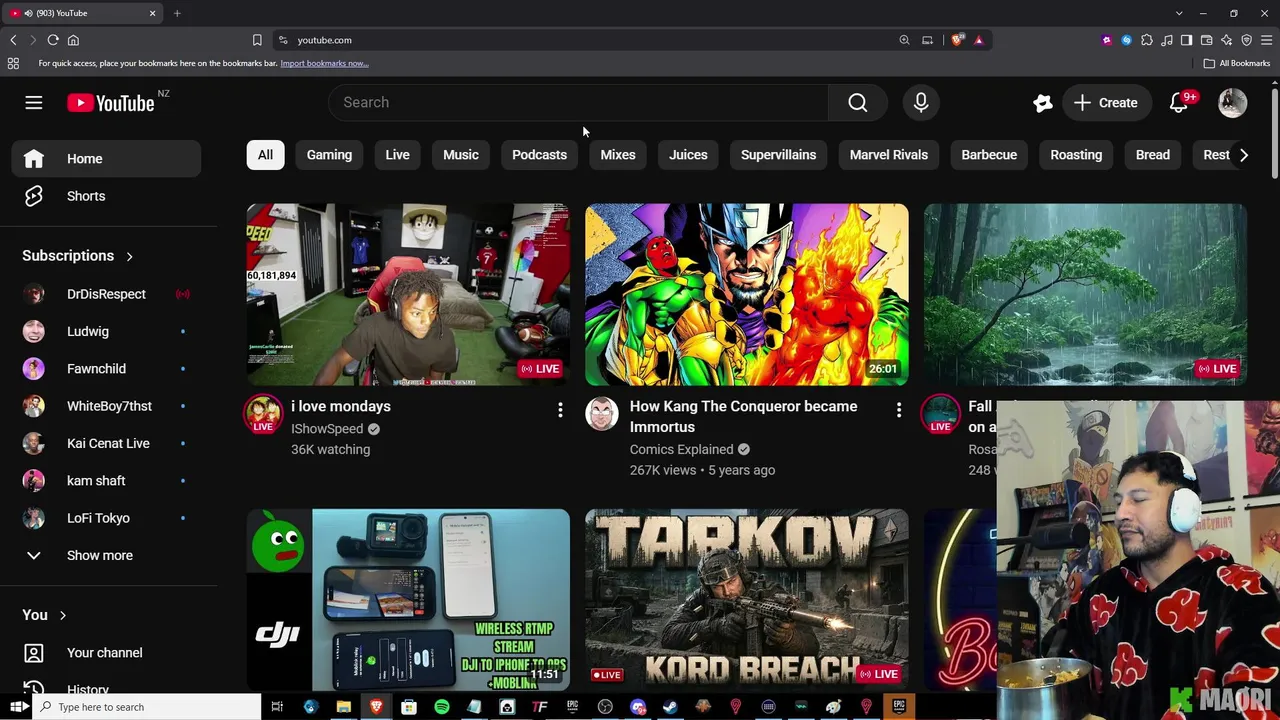Open the account avatar menu

tap(1232, 102)
